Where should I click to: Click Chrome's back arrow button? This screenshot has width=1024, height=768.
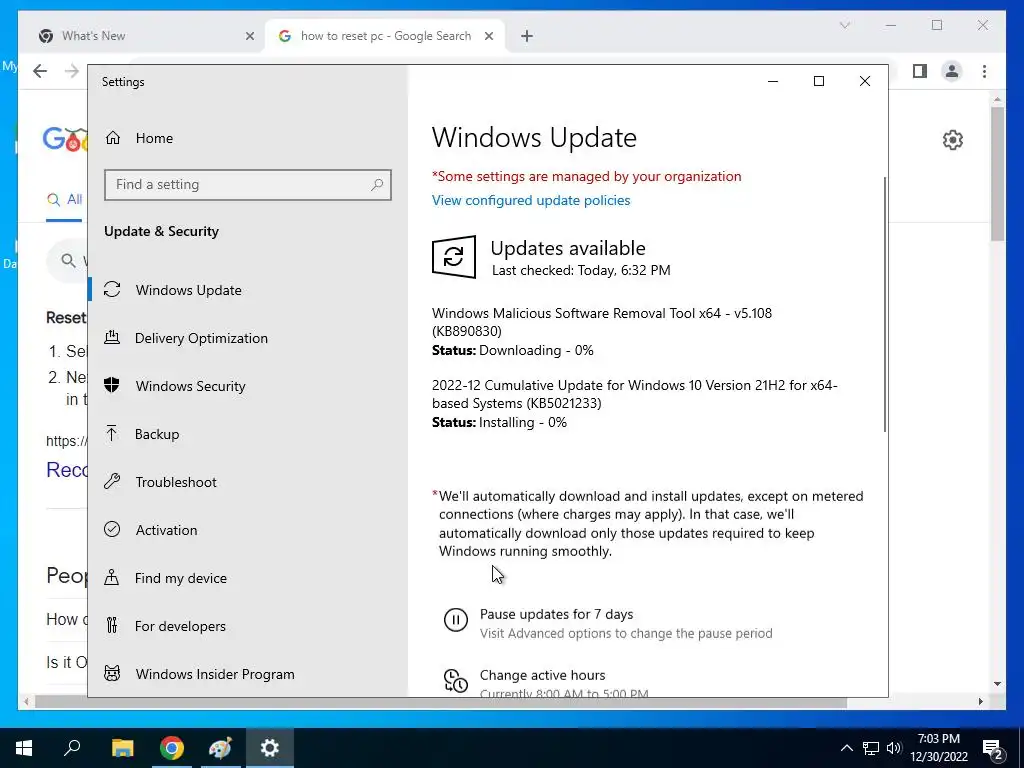(40, 71)
